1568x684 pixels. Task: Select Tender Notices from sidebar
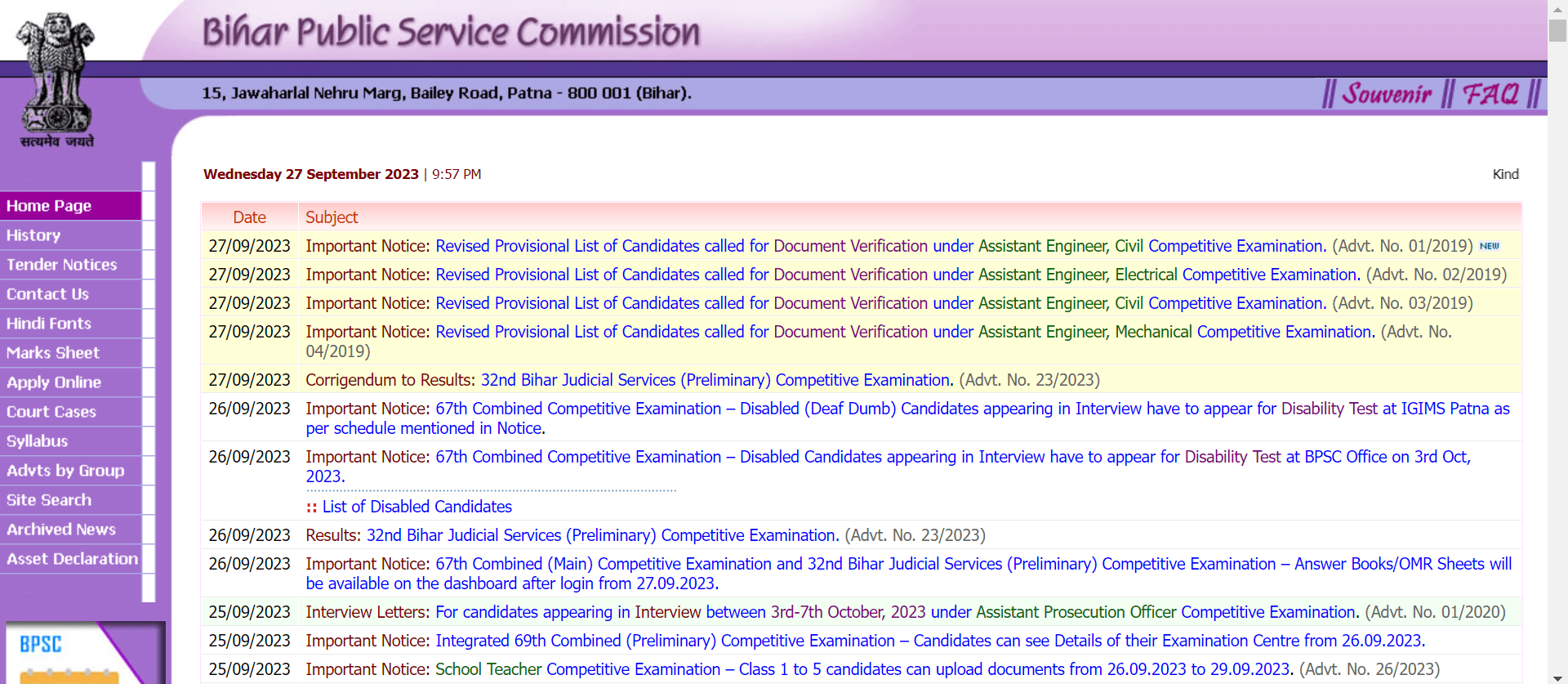62,265
